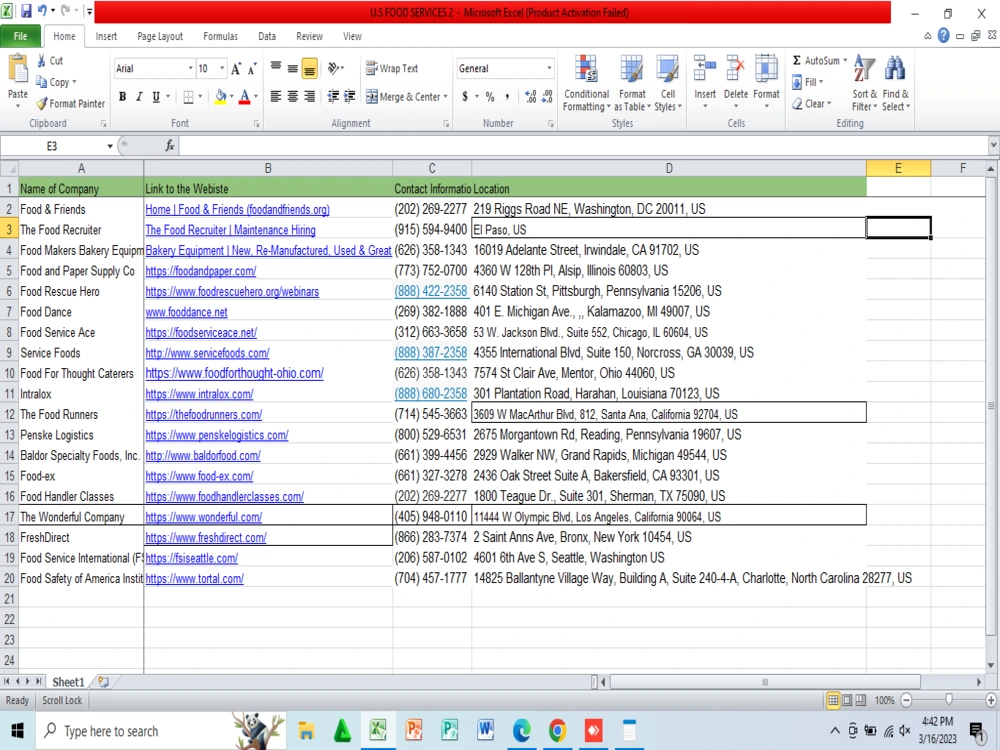Open www.fooddance.net link
1000x750 pixels.
click(x=186, y=312)
